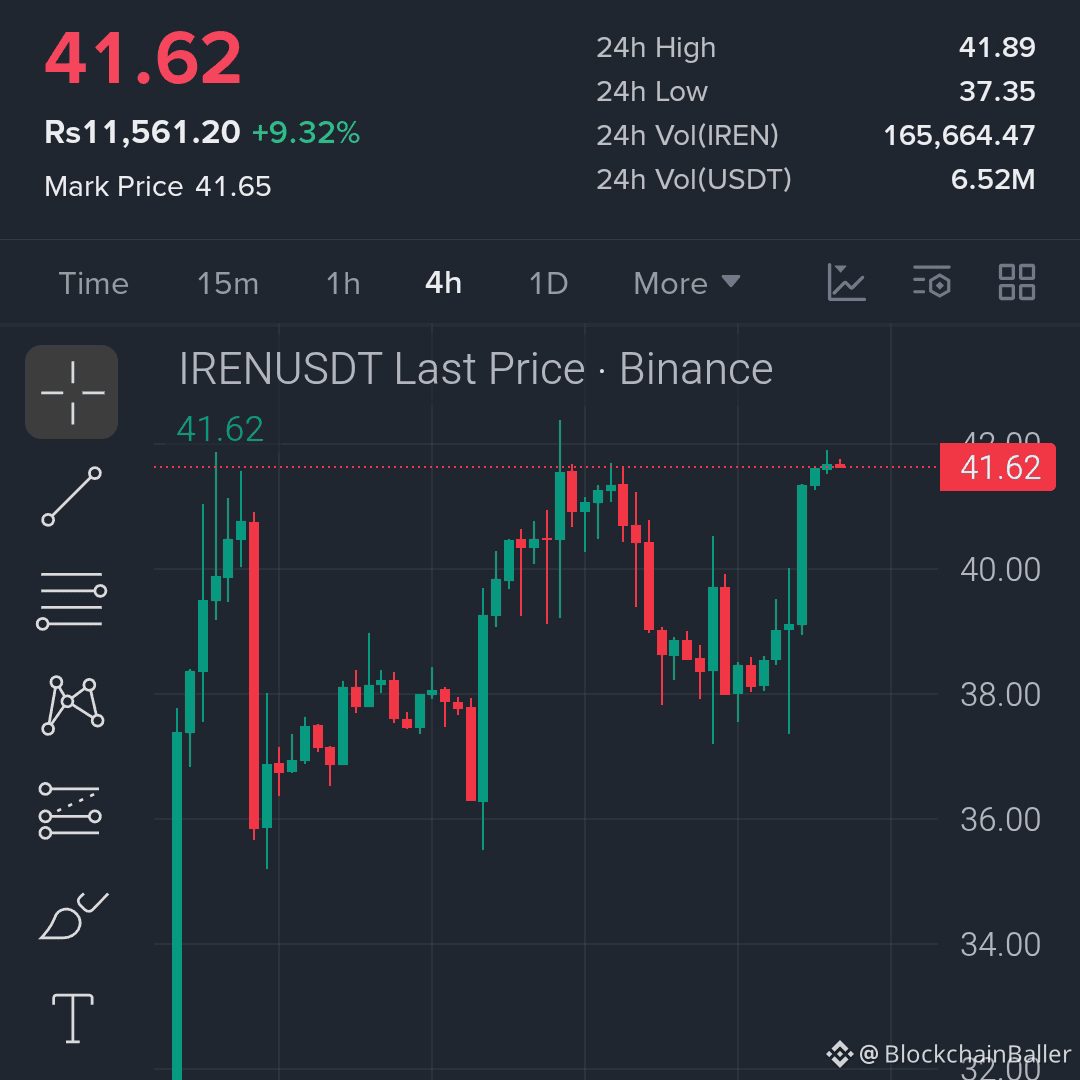Click the 24h Vol(USDT) value 6.52M

coord(993,180)
